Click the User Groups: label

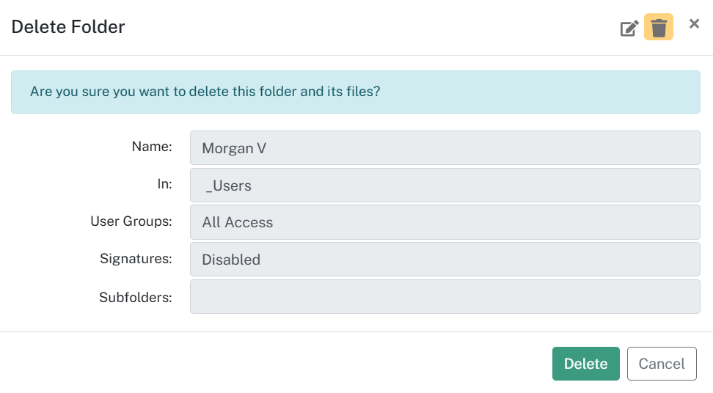point(131,222)
